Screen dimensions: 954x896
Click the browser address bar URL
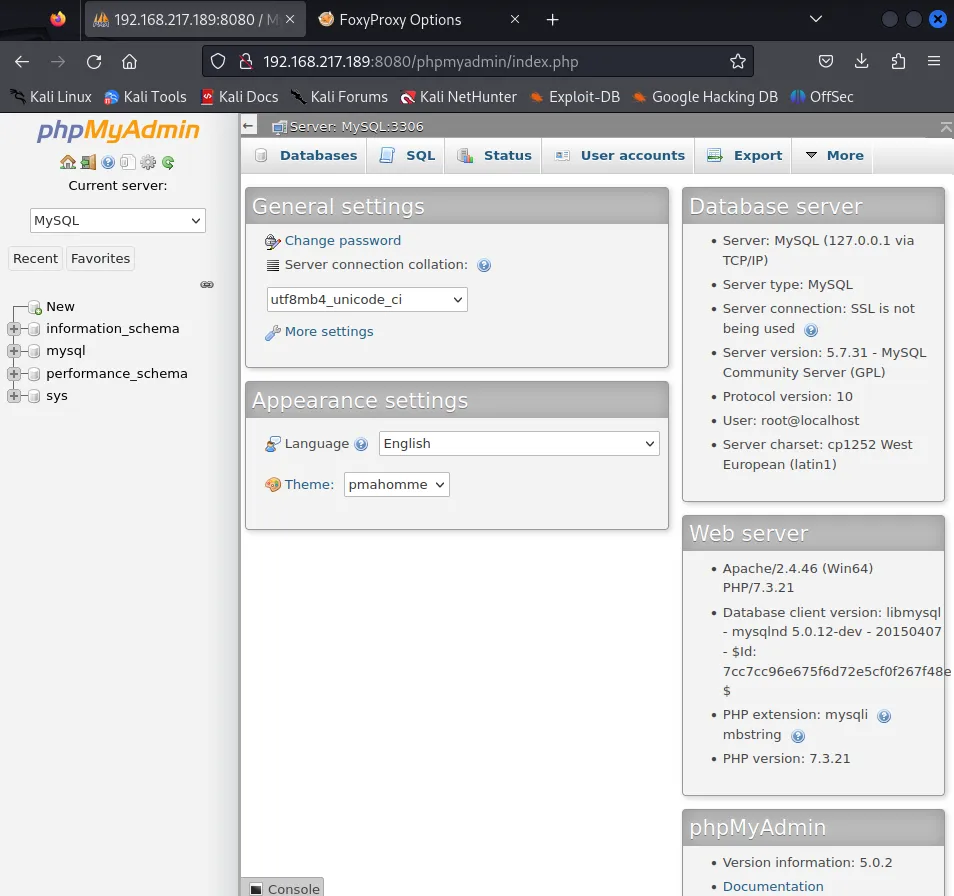coord(420,61)
